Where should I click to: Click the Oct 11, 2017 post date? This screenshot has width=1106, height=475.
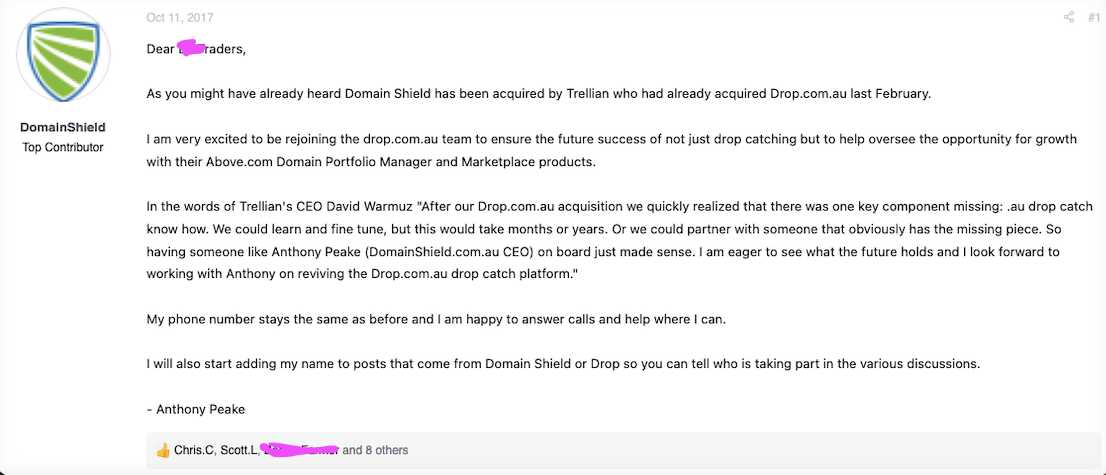(x=180, y=17)
